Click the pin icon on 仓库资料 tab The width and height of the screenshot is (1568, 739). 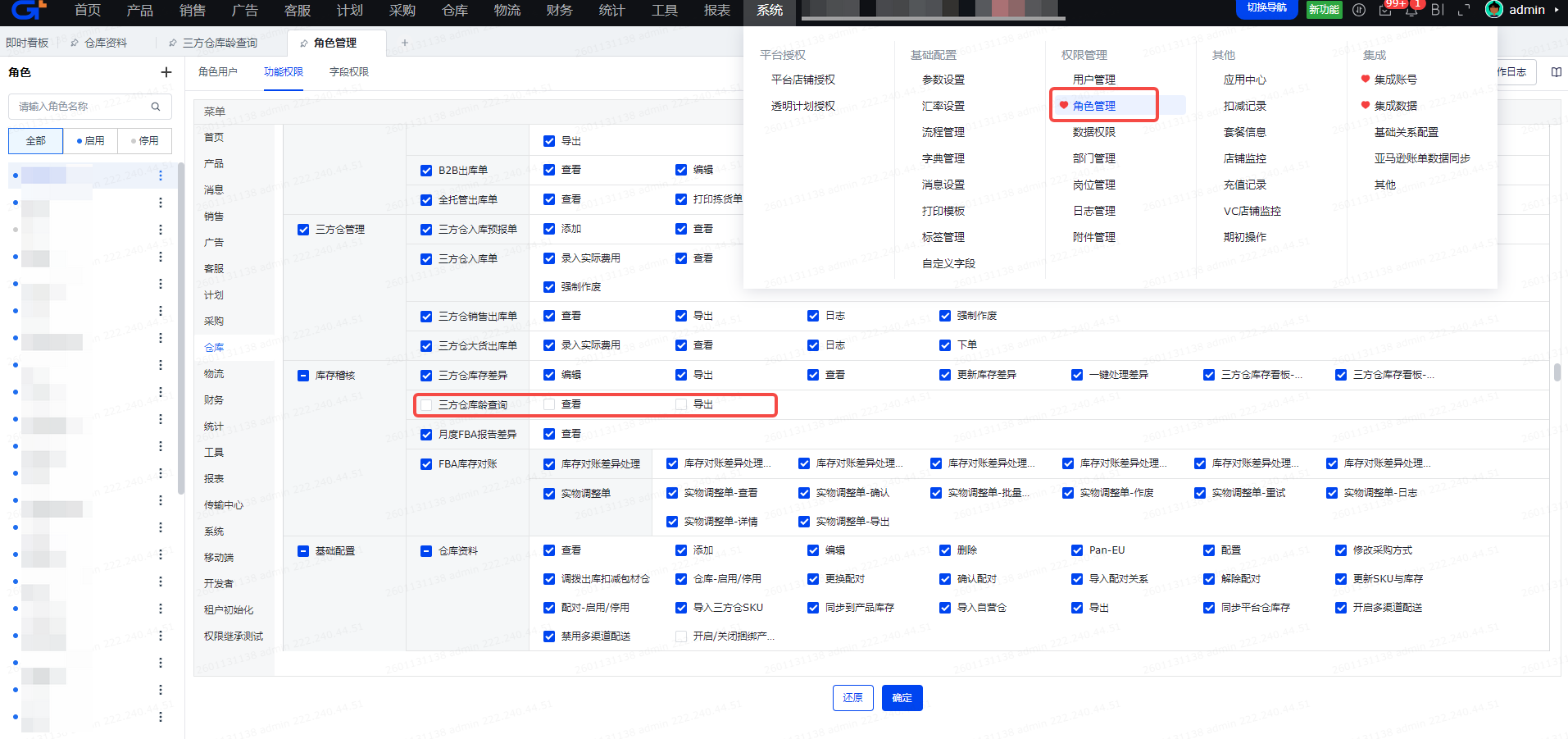[x=75, y=43]
